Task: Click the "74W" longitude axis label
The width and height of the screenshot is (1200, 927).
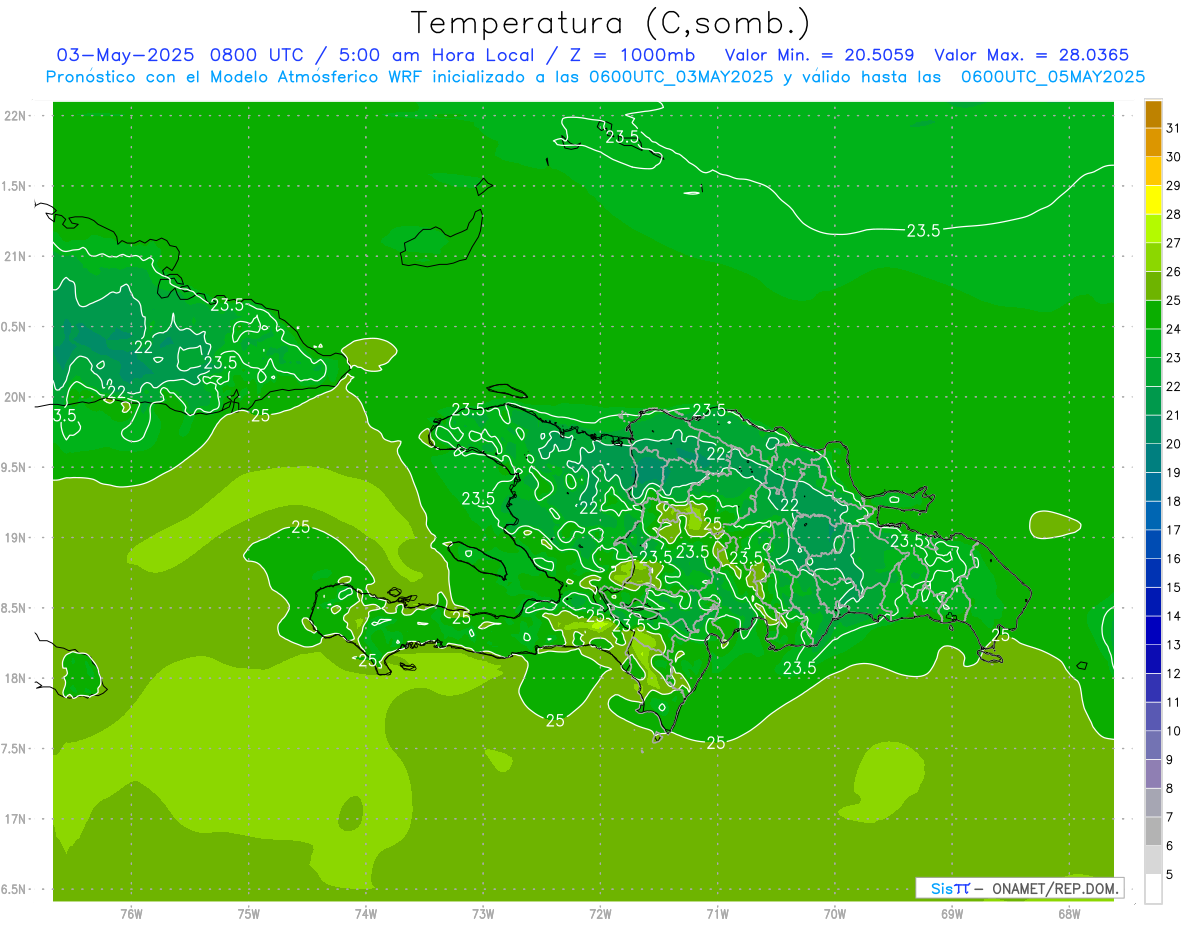Action: point(366,914)
